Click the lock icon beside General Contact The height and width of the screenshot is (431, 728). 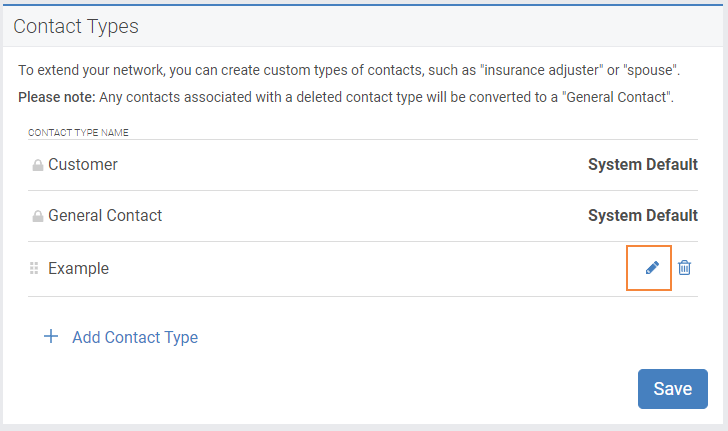38,216
